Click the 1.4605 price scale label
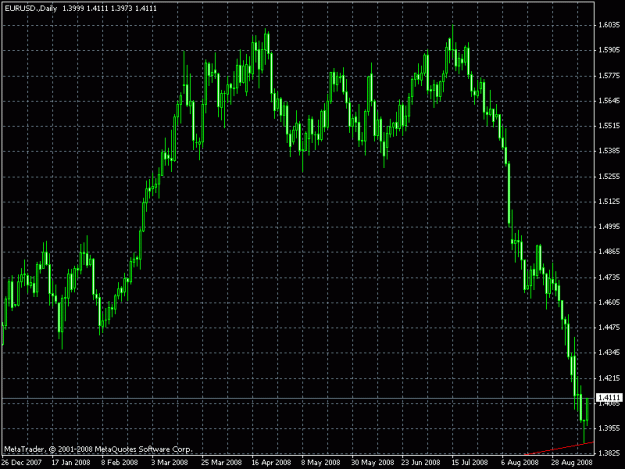The image size is (625, 469). pyautogui.click(x=609, y=302)
